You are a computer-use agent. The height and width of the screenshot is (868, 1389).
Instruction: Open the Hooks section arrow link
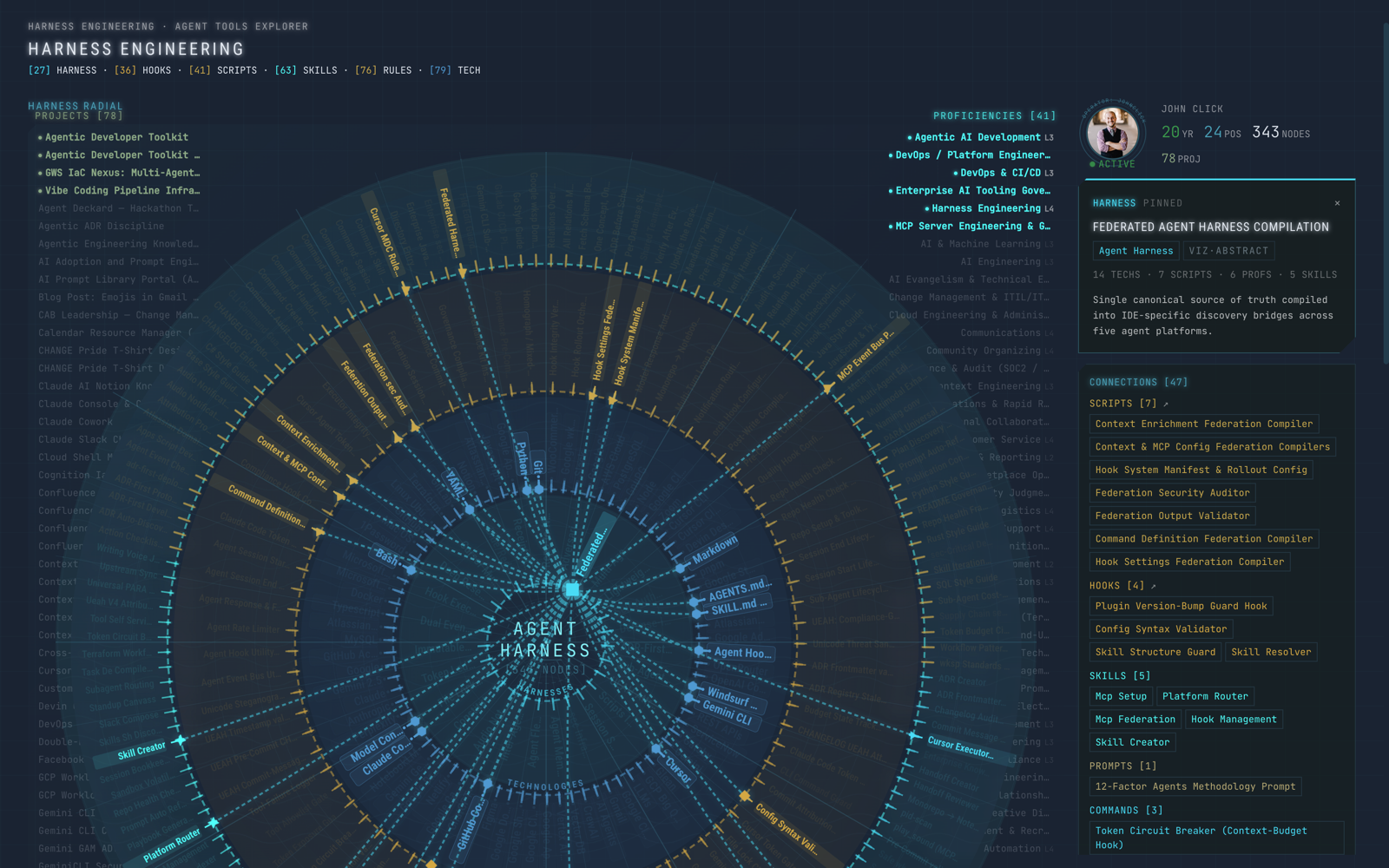click(1154, 586)
